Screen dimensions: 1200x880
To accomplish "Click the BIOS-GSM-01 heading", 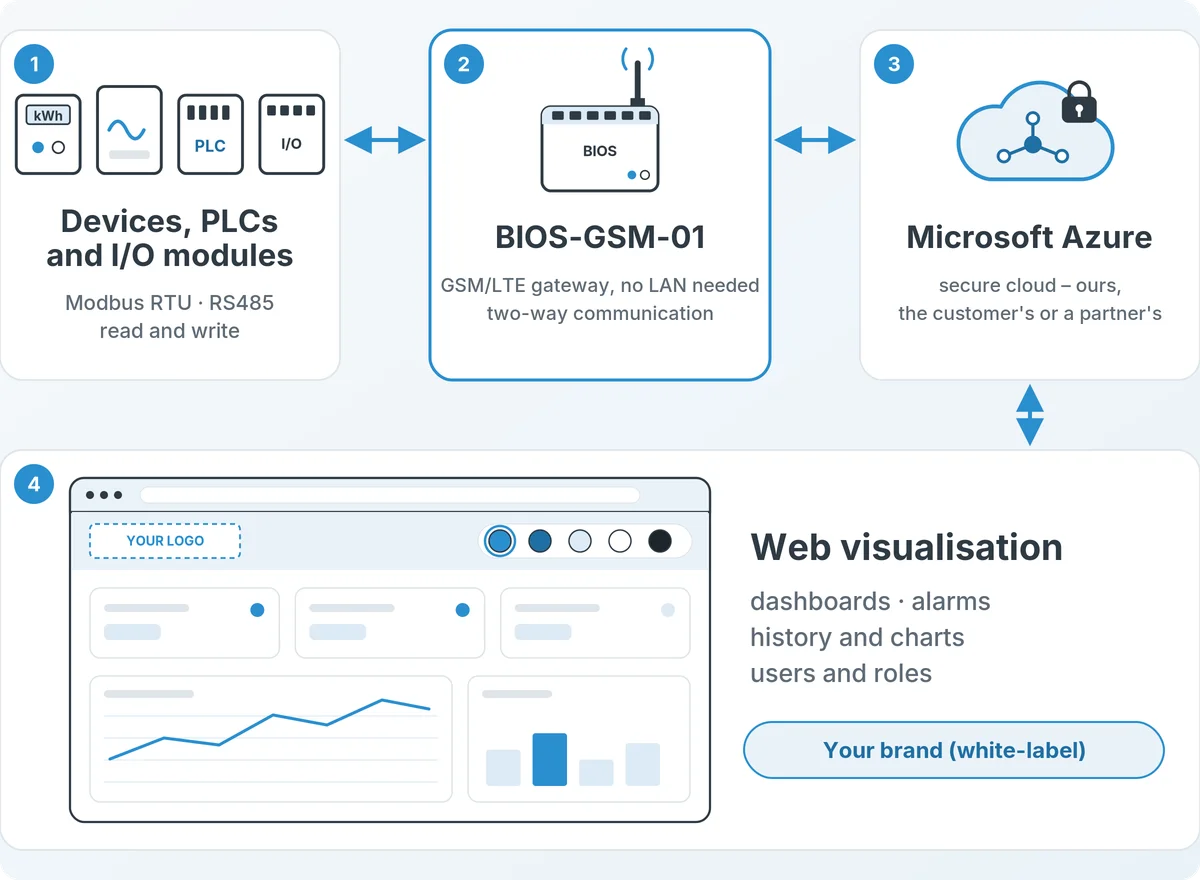I will (x=600, y=237).
